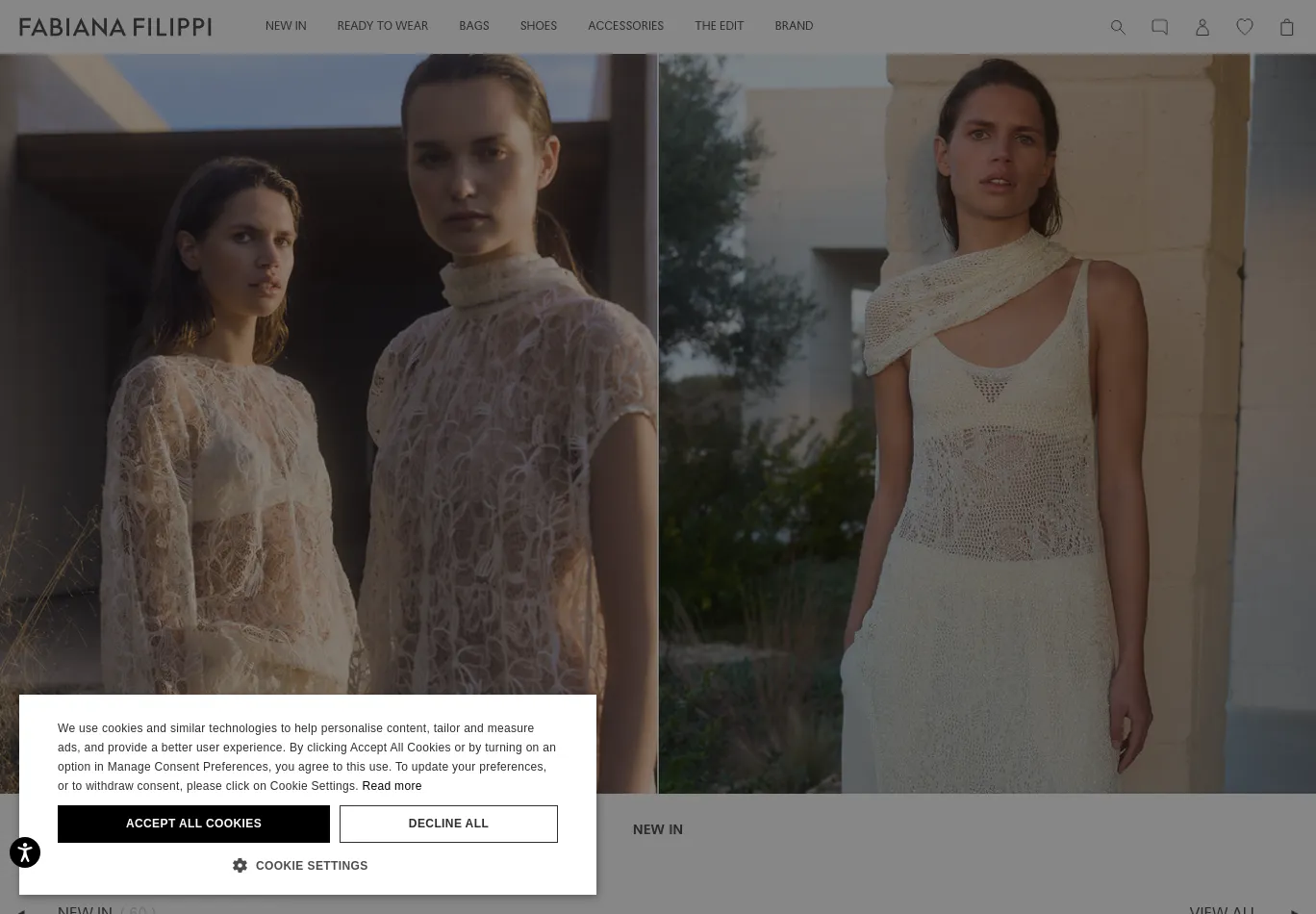Expand Cookie Settings panel
1316x914 pixels.
coord(300,865)
